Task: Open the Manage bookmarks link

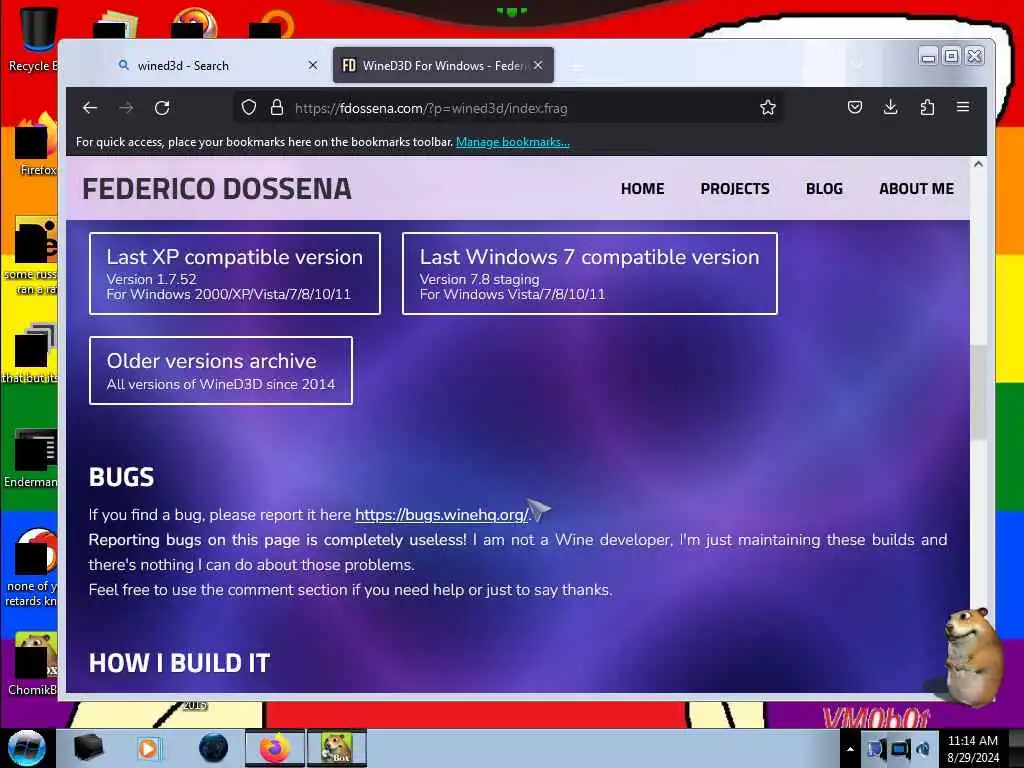Action: click(513, 142)
